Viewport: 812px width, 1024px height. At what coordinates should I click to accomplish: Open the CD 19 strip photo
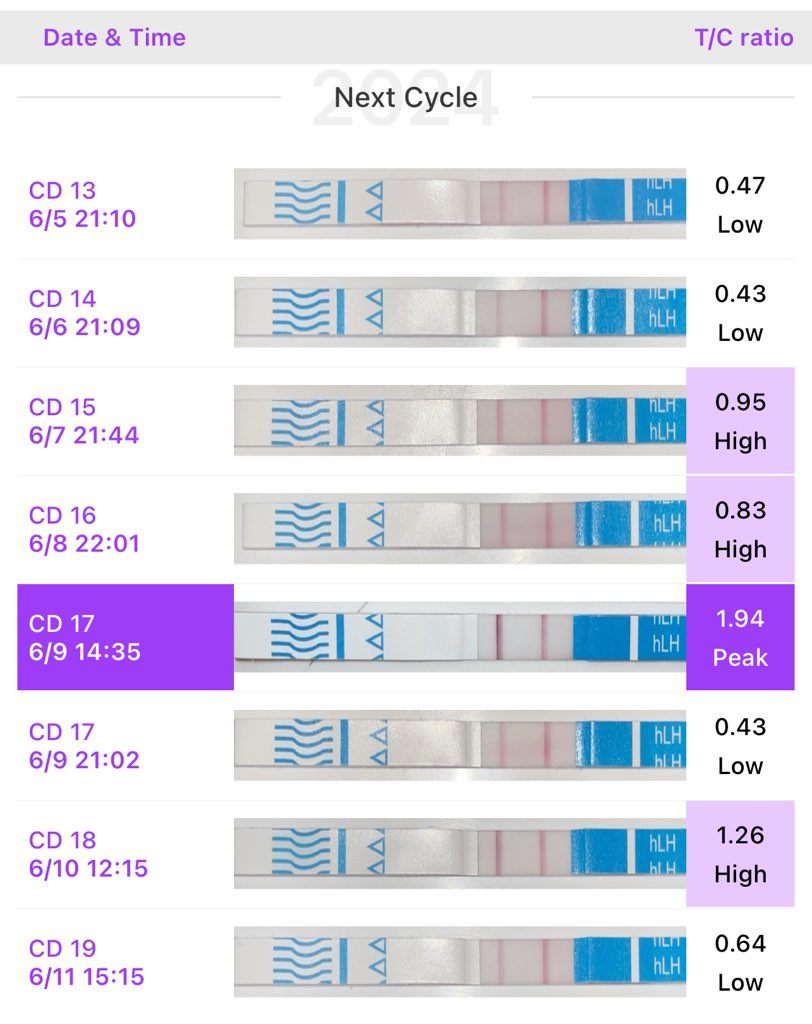pos(460,962)
